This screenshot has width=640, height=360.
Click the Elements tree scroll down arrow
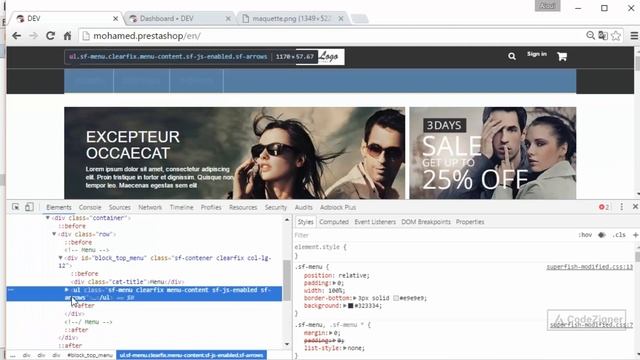coord(287,344)
